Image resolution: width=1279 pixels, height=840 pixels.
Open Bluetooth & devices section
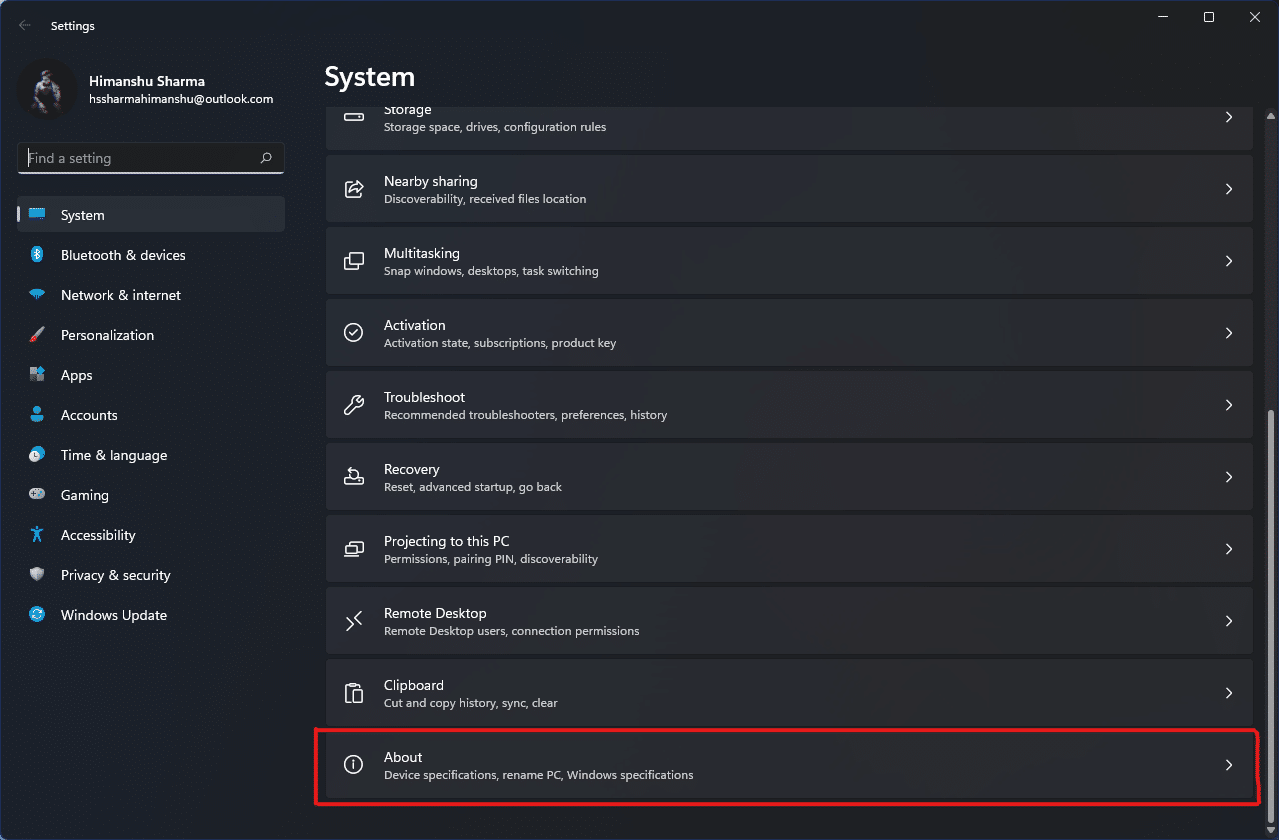(151, 255)
